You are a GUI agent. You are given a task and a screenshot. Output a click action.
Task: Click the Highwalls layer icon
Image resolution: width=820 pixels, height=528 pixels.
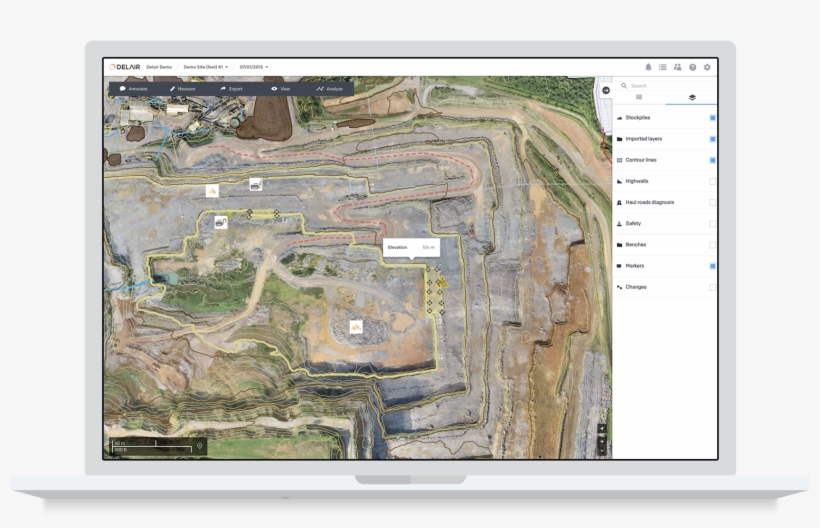click(620, 181)
